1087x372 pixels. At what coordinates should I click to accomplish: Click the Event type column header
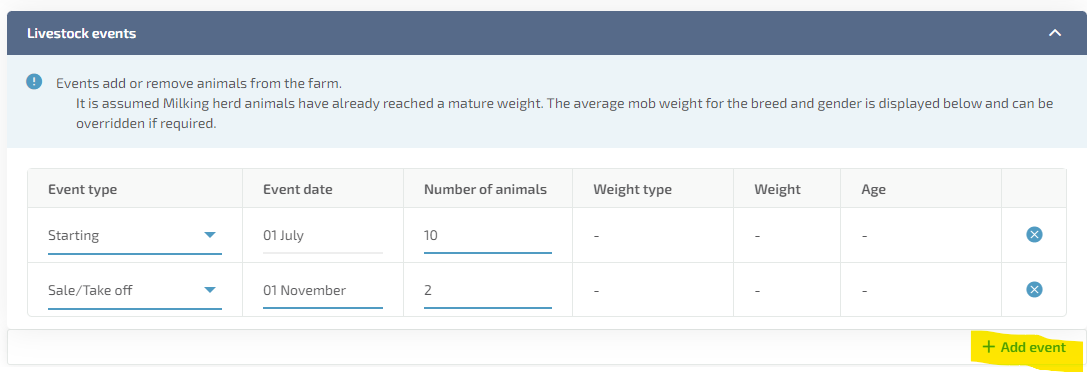(82, 189)
